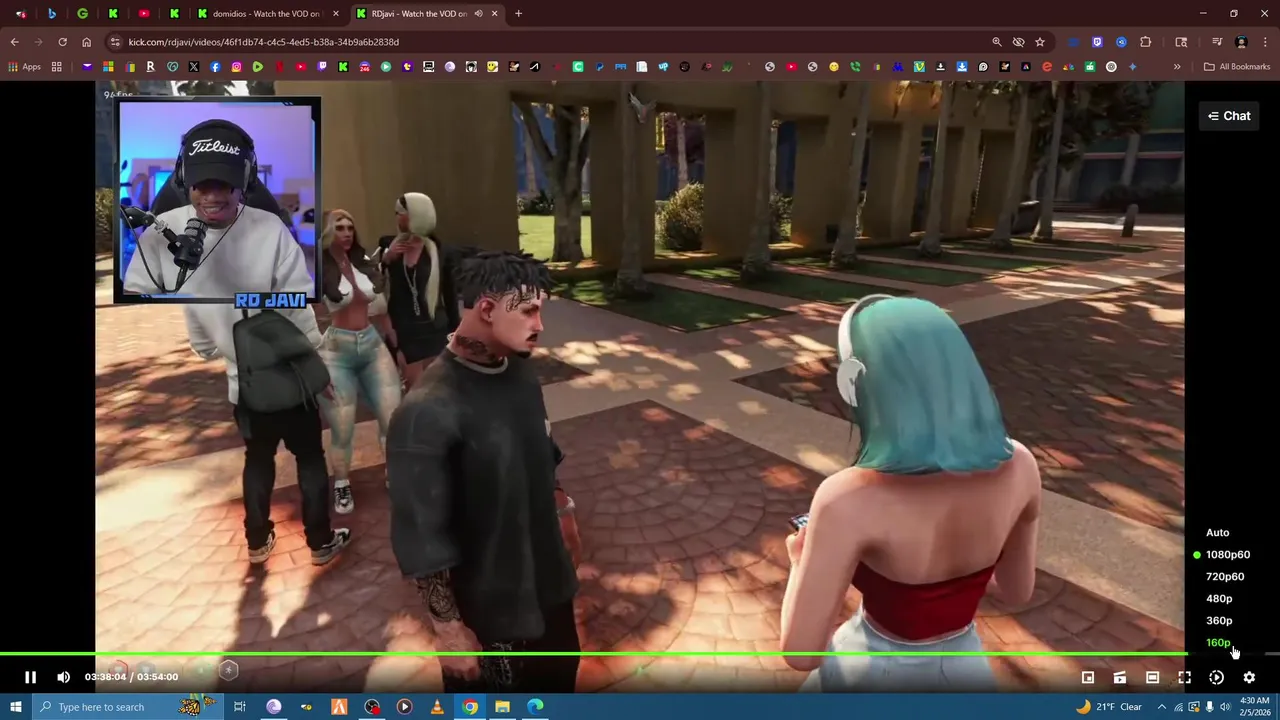
Task: Close the RDjavi VOD tab
Action: 494,14
